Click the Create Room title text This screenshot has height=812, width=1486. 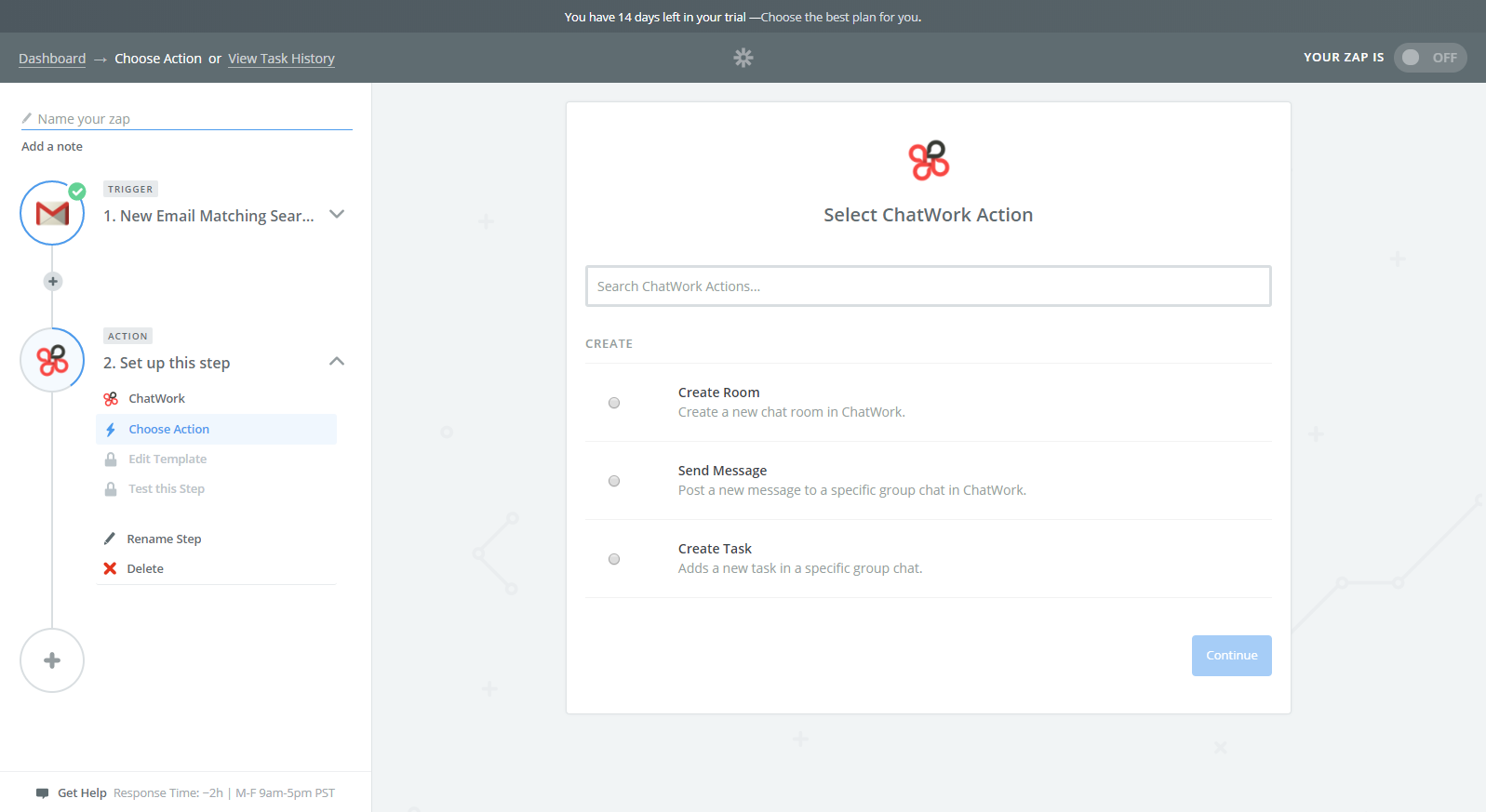click(718, 393)
